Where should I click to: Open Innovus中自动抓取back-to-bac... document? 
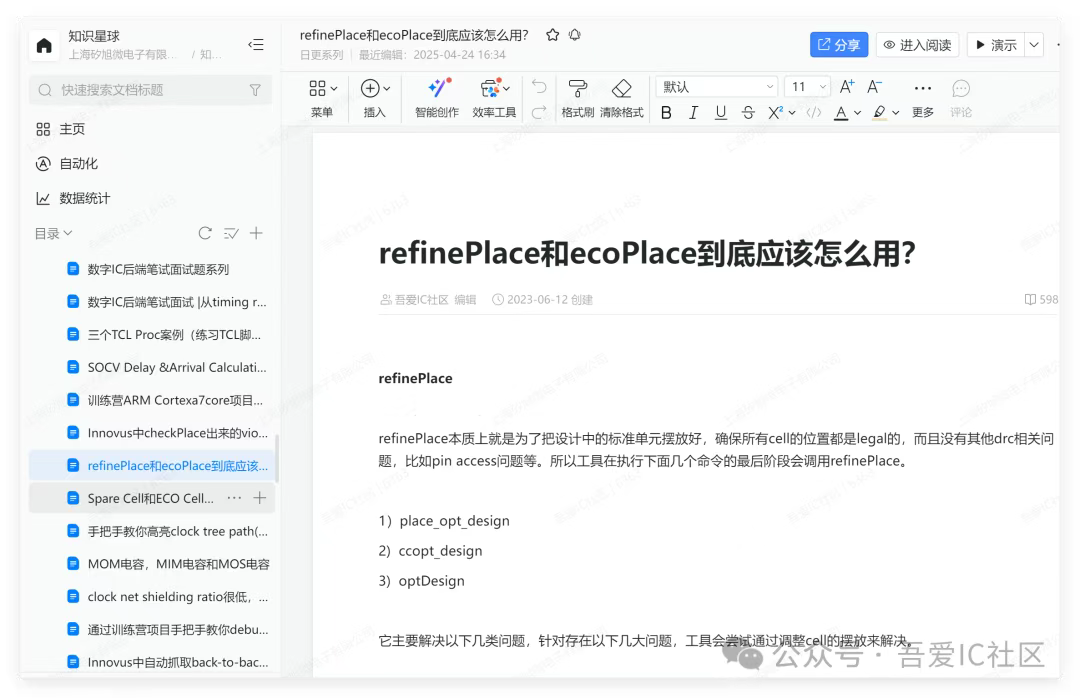(x=152, y=661)
